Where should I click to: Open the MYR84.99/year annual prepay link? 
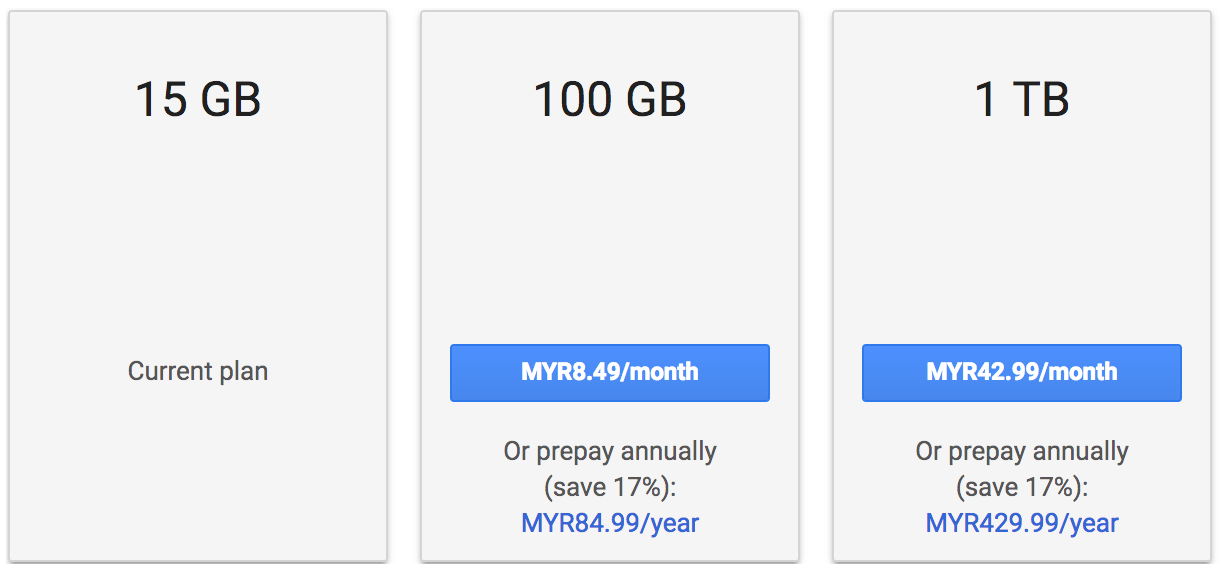point(610,523)
